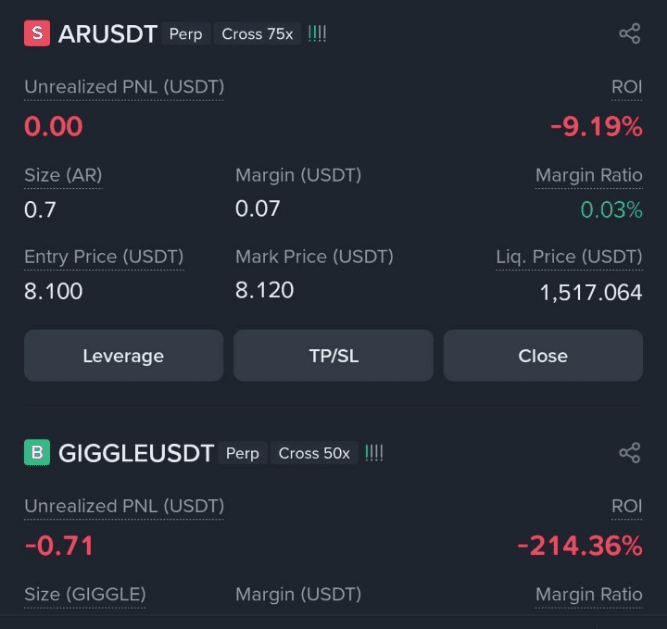Tap the ARUSDT ROI label for details
Screen dimensions: 667x629
click(x=627, y=87)
